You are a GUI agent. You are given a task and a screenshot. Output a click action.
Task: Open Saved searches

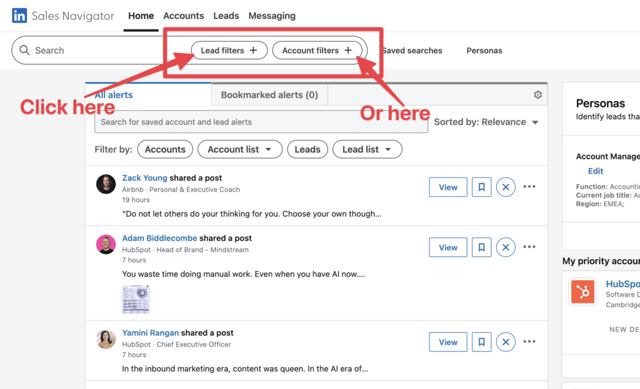coord(412,51)
